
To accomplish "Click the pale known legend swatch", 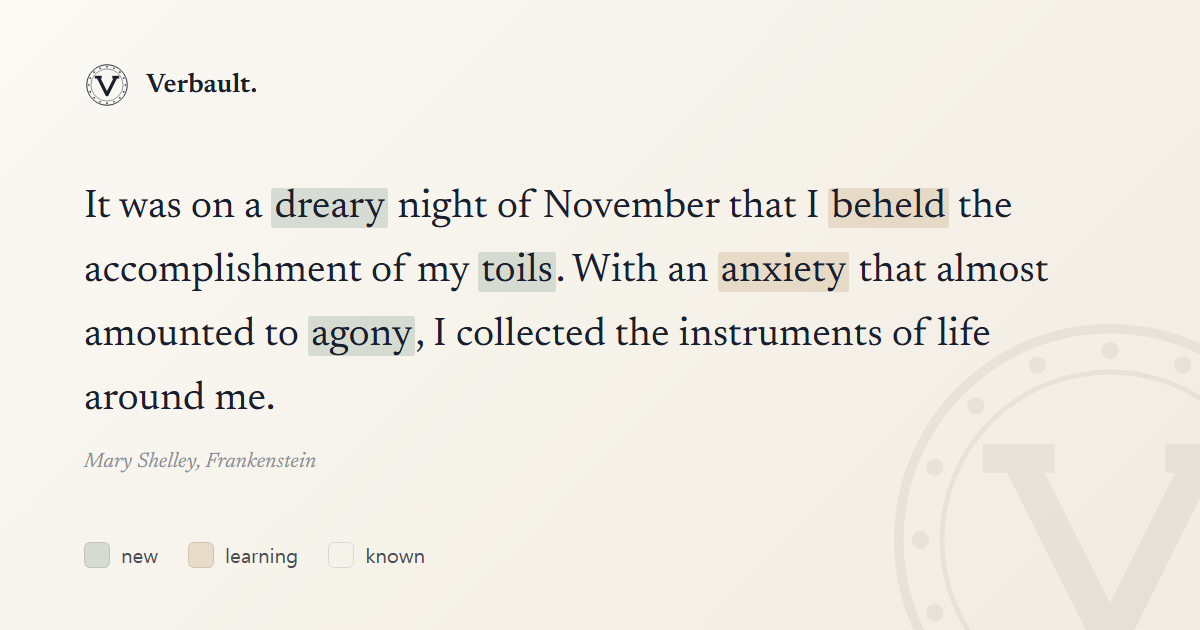I will 341,555.
